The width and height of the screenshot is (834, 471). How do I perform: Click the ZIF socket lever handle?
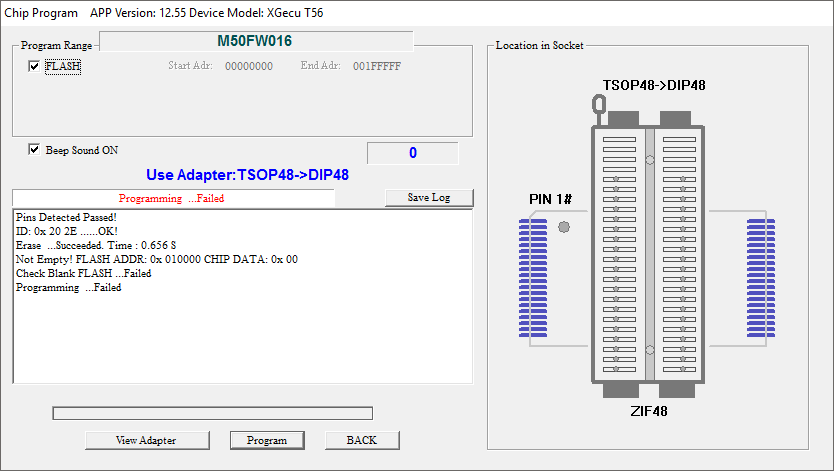(x=598, y=104)
